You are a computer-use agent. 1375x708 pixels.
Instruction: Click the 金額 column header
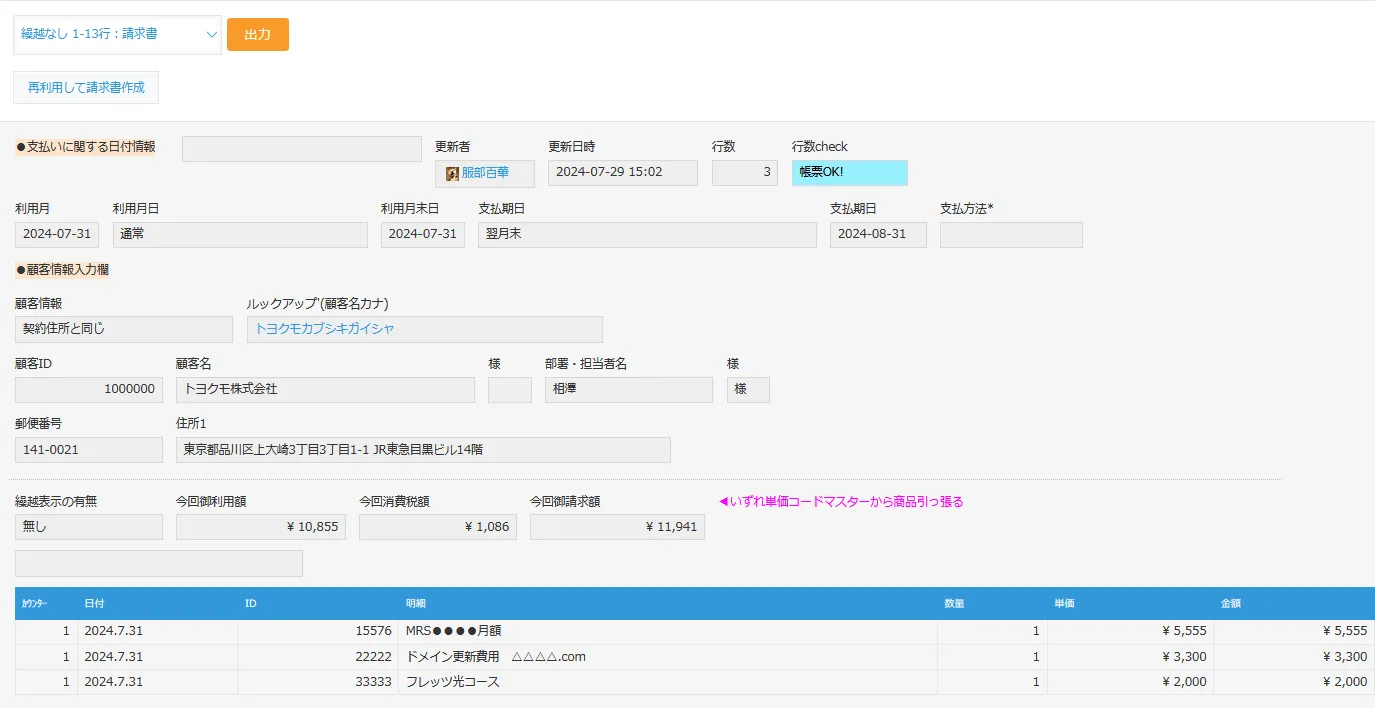(x=1231, y=604)
